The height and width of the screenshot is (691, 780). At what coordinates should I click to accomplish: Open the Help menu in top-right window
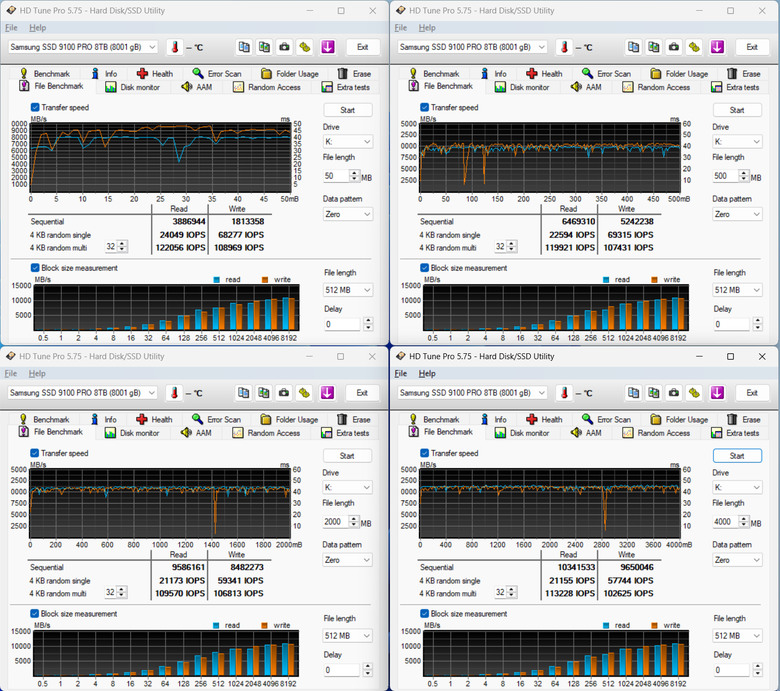click(427, 28)
